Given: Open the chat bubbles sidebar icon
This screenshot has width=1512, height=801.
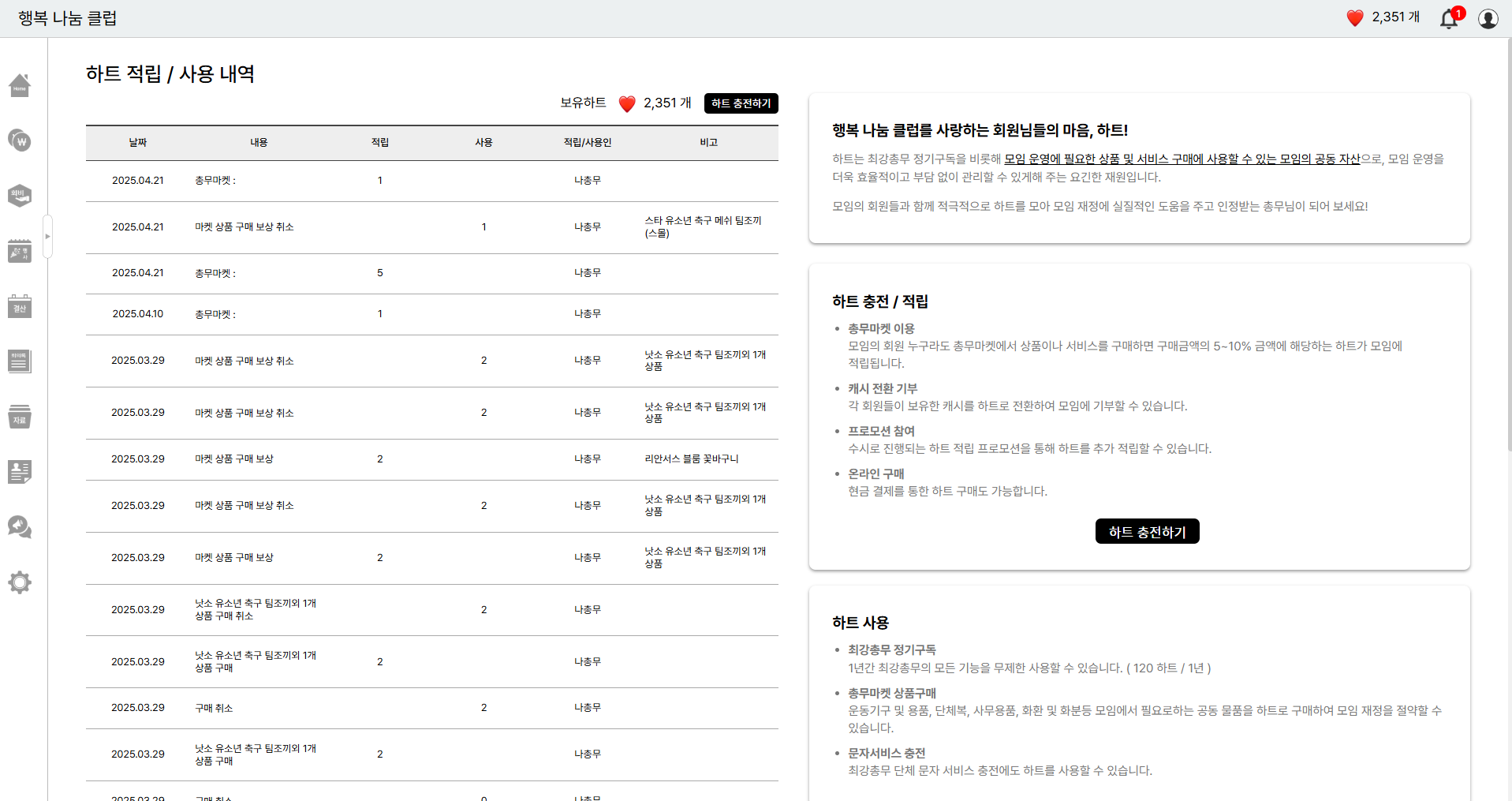Looking at the screenshot, I should click(x=20, y=527).
